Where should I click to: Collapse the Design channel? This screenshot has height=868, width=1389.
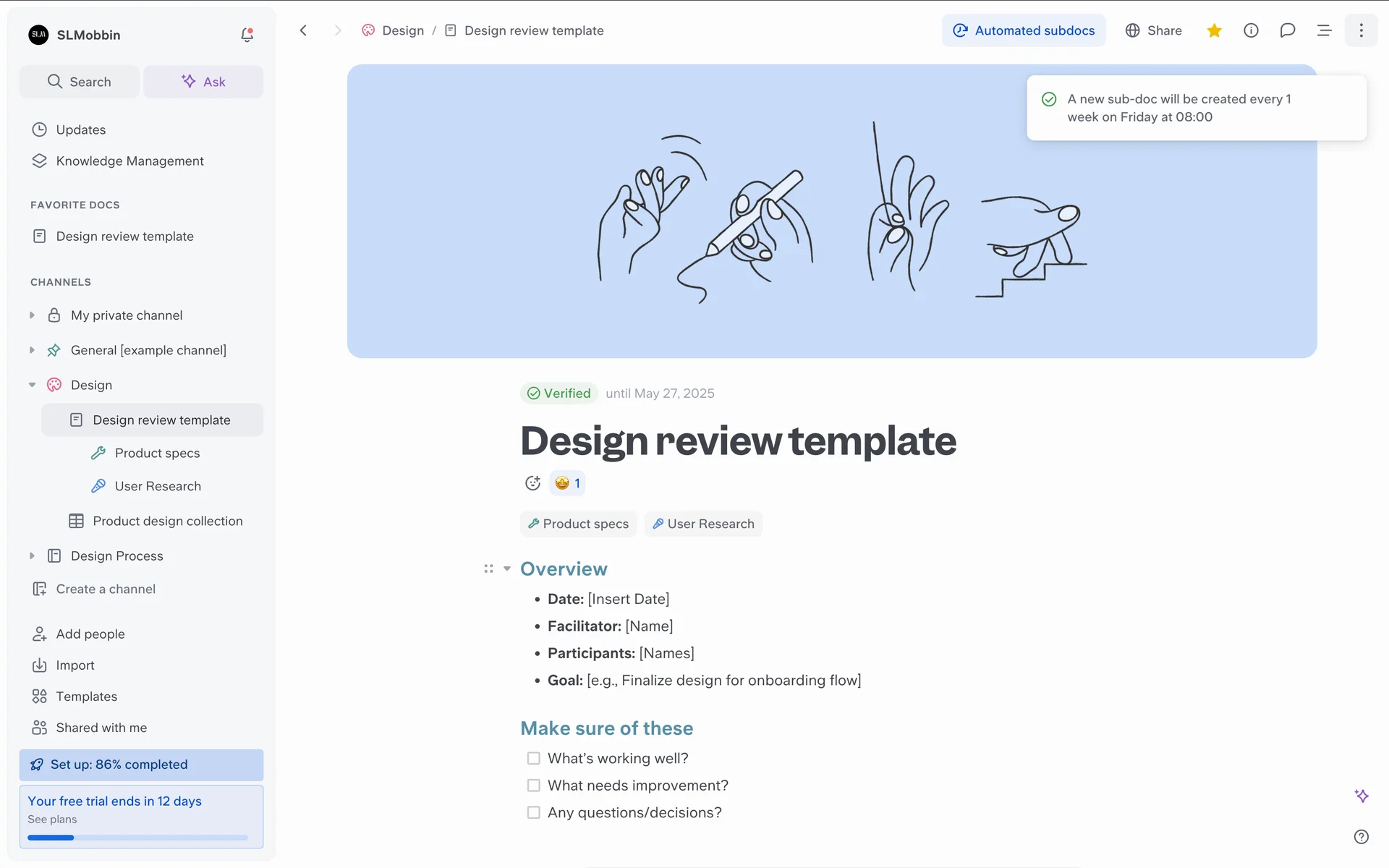(x=32, y=385)
